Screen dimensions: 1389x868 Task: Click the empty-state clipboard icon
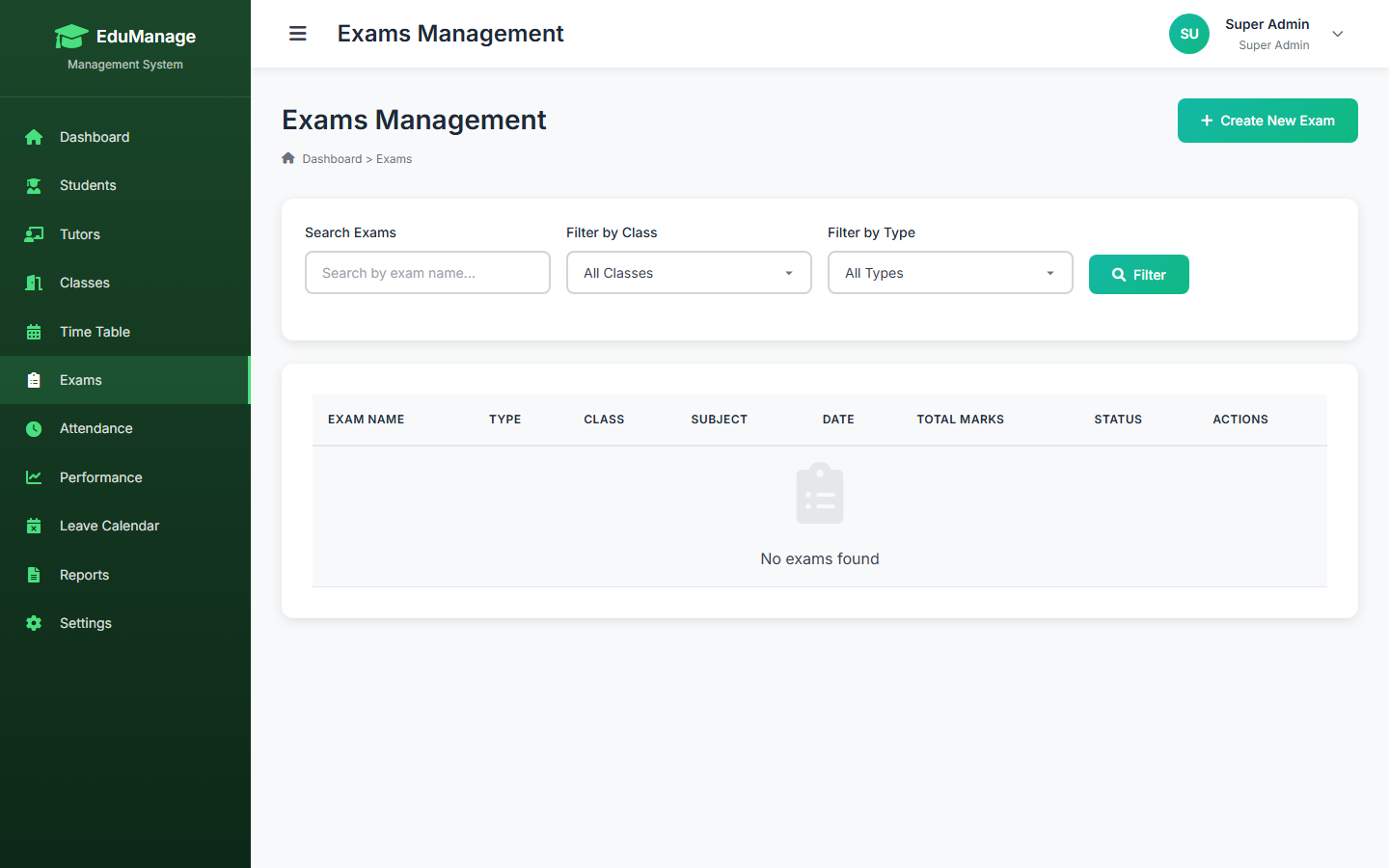coord(820,493)
